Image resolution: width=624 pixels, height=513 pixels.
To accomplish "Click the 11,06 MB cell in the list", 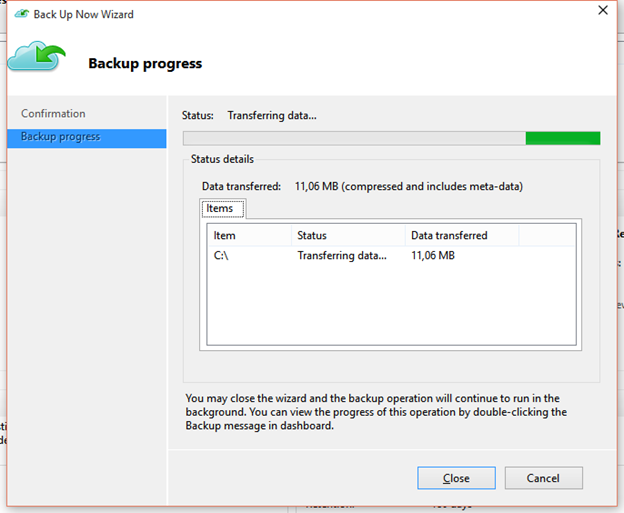I will [433, 256].
